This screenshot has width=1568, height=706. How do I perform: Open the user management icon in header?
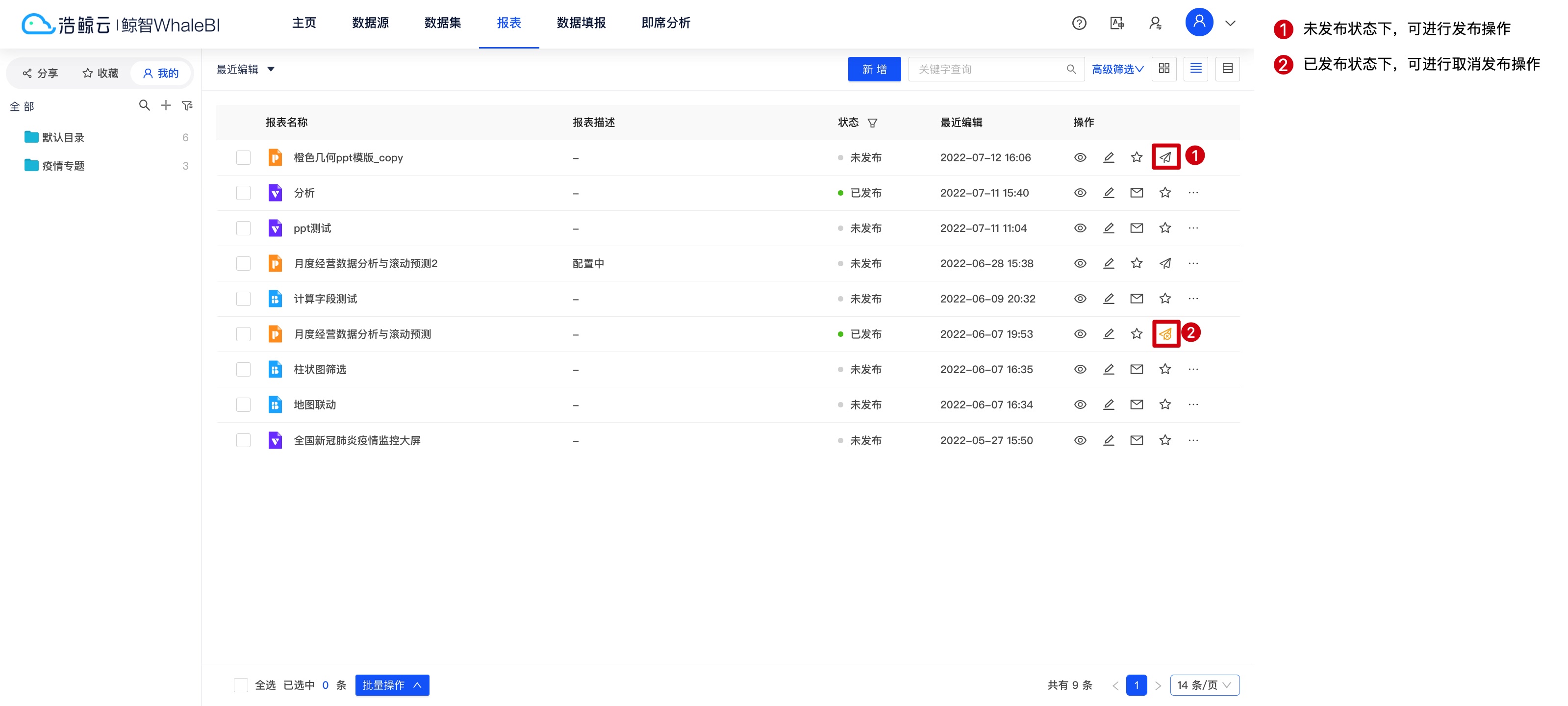tap(1155, 23)
